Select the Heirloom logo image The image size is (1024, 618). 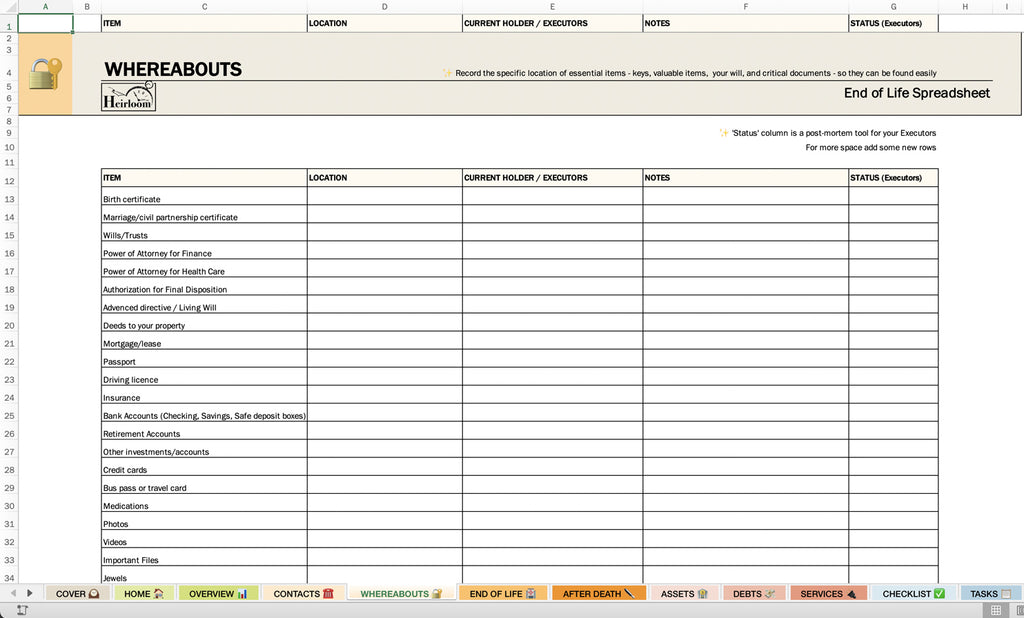click(128, 97)
